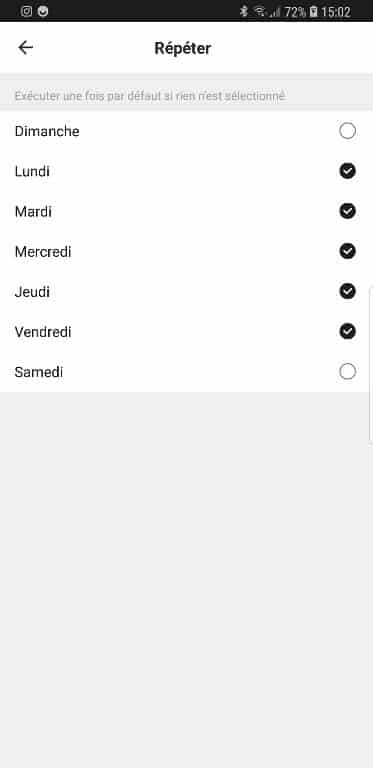Viewport: 373px width, 768px height.
Task: Tap the Instagram notification icon
Action: (x=27, y=11)
